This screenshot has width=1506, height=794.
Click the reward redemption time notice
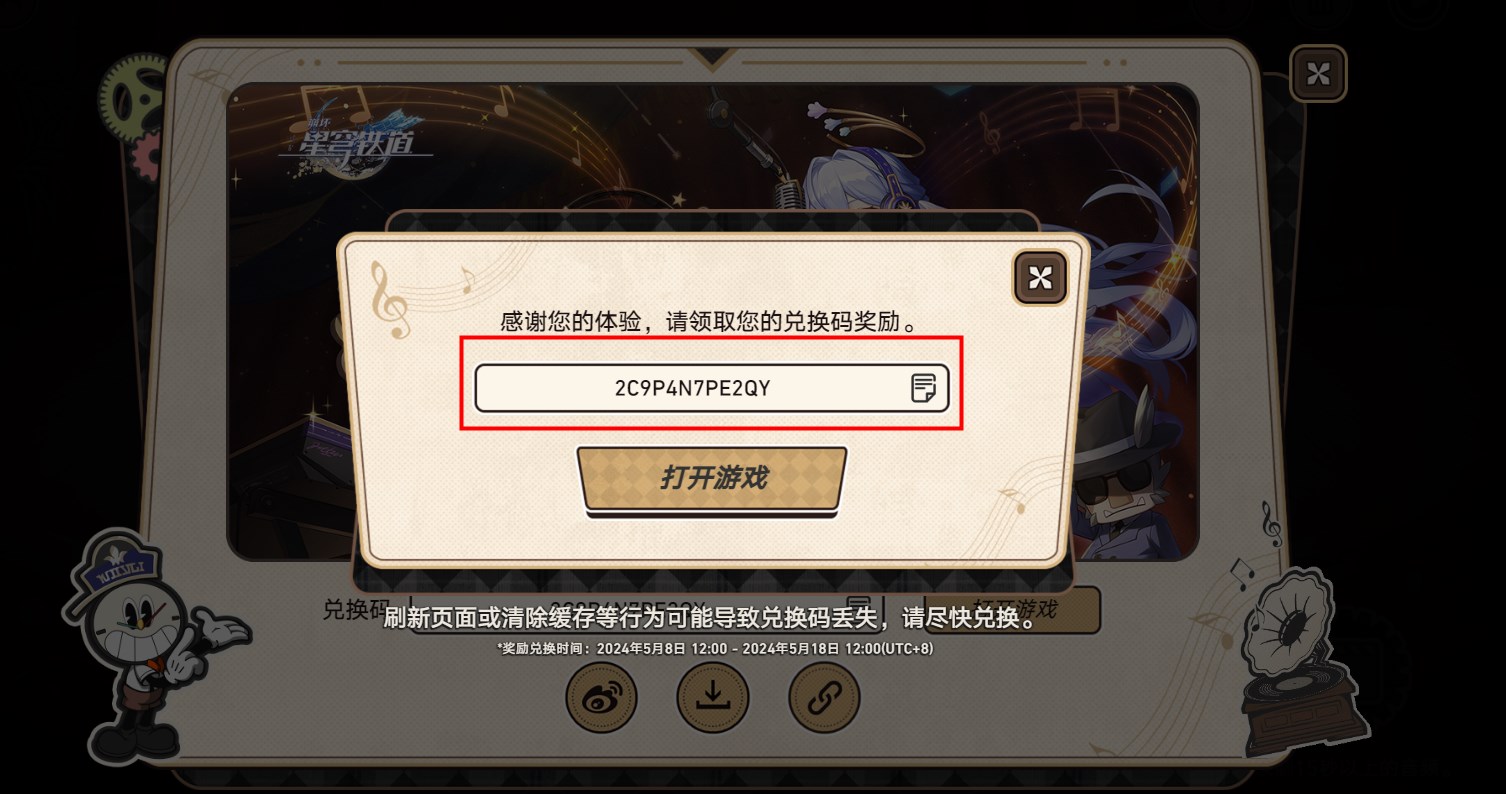[714, 648]
